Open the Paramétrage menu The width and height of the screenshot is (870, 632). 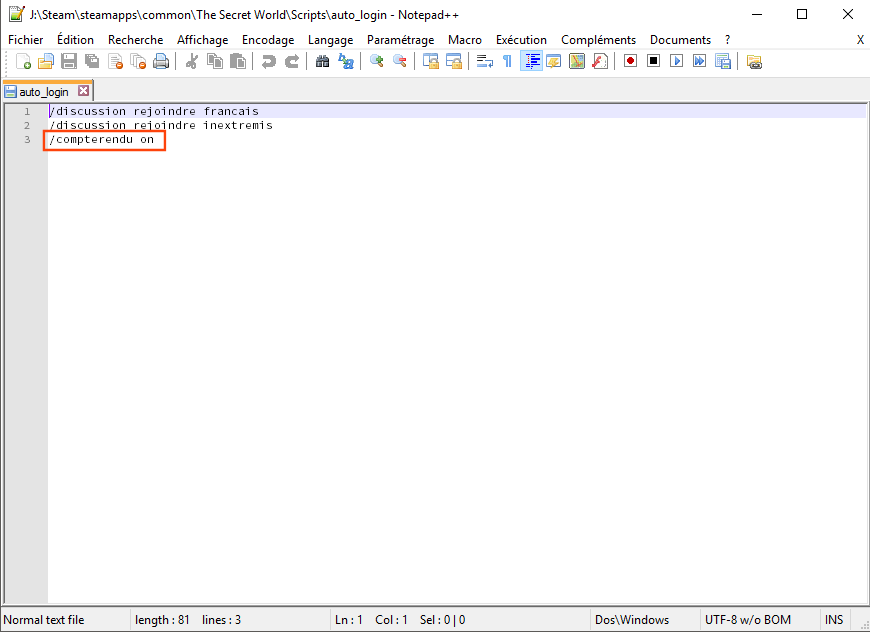pos(401,40)
